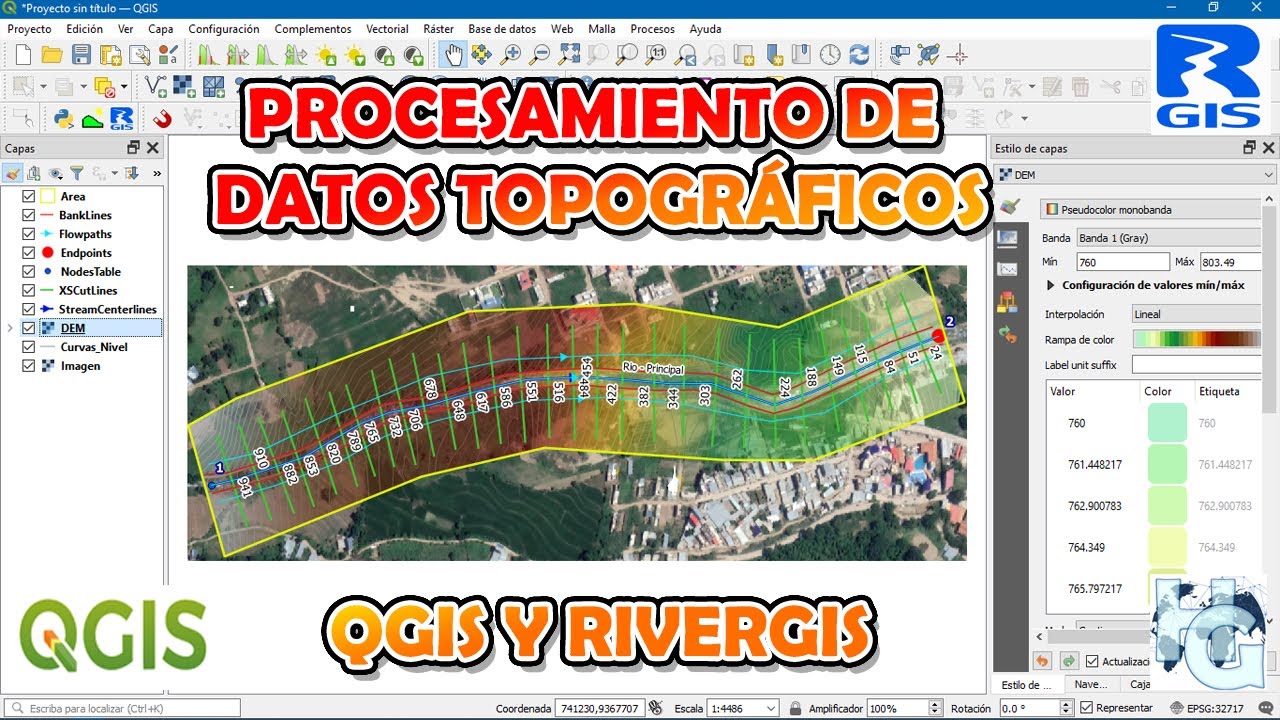Image resolution: width=1280 pixels, height=720 pixels.
Task: Select the Zoom Out magnifier tool
Action: point(540,55)
